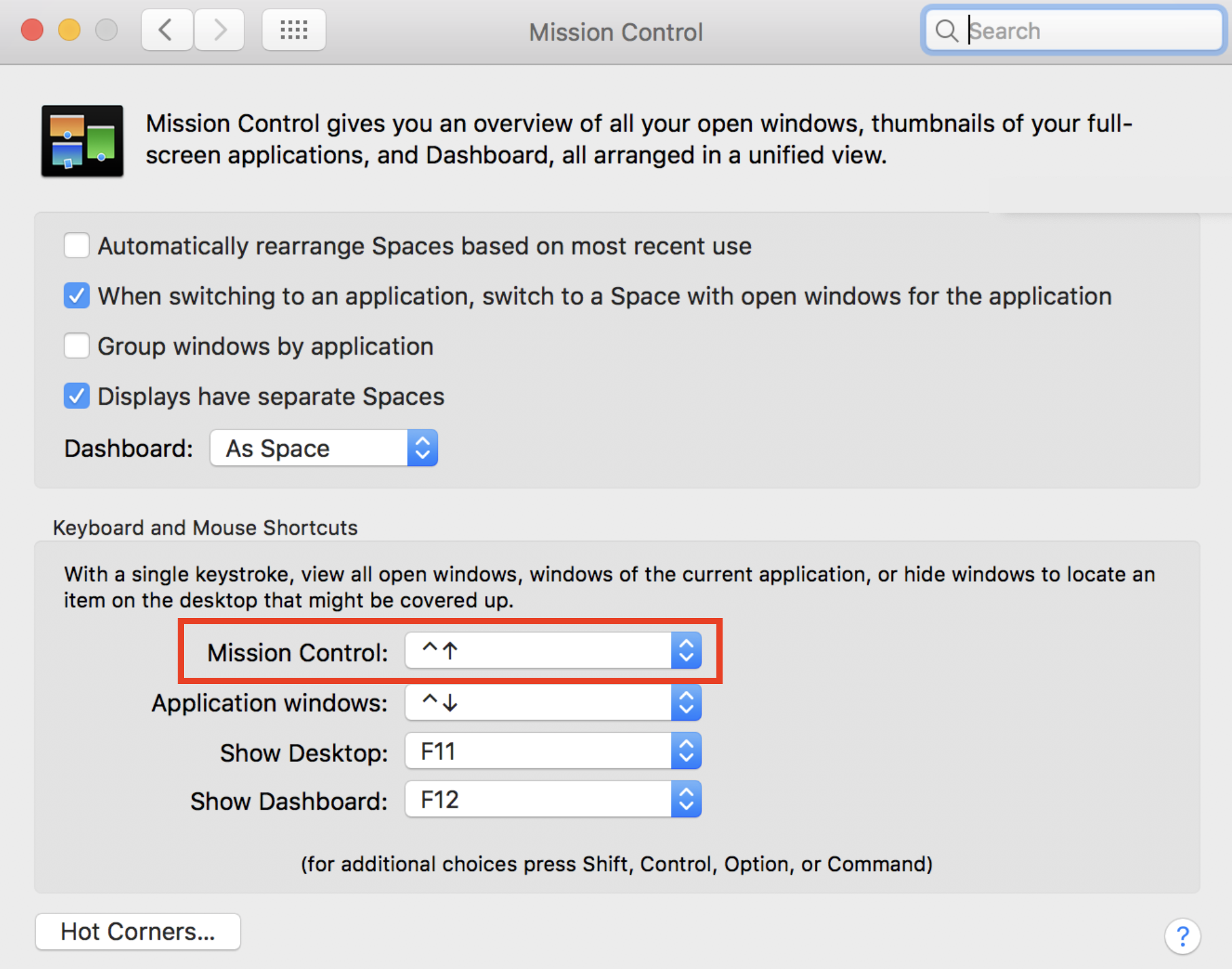Click the back navigation arrow
The height and width of the screenshot is (969, 1232).
tap(166, 30)
